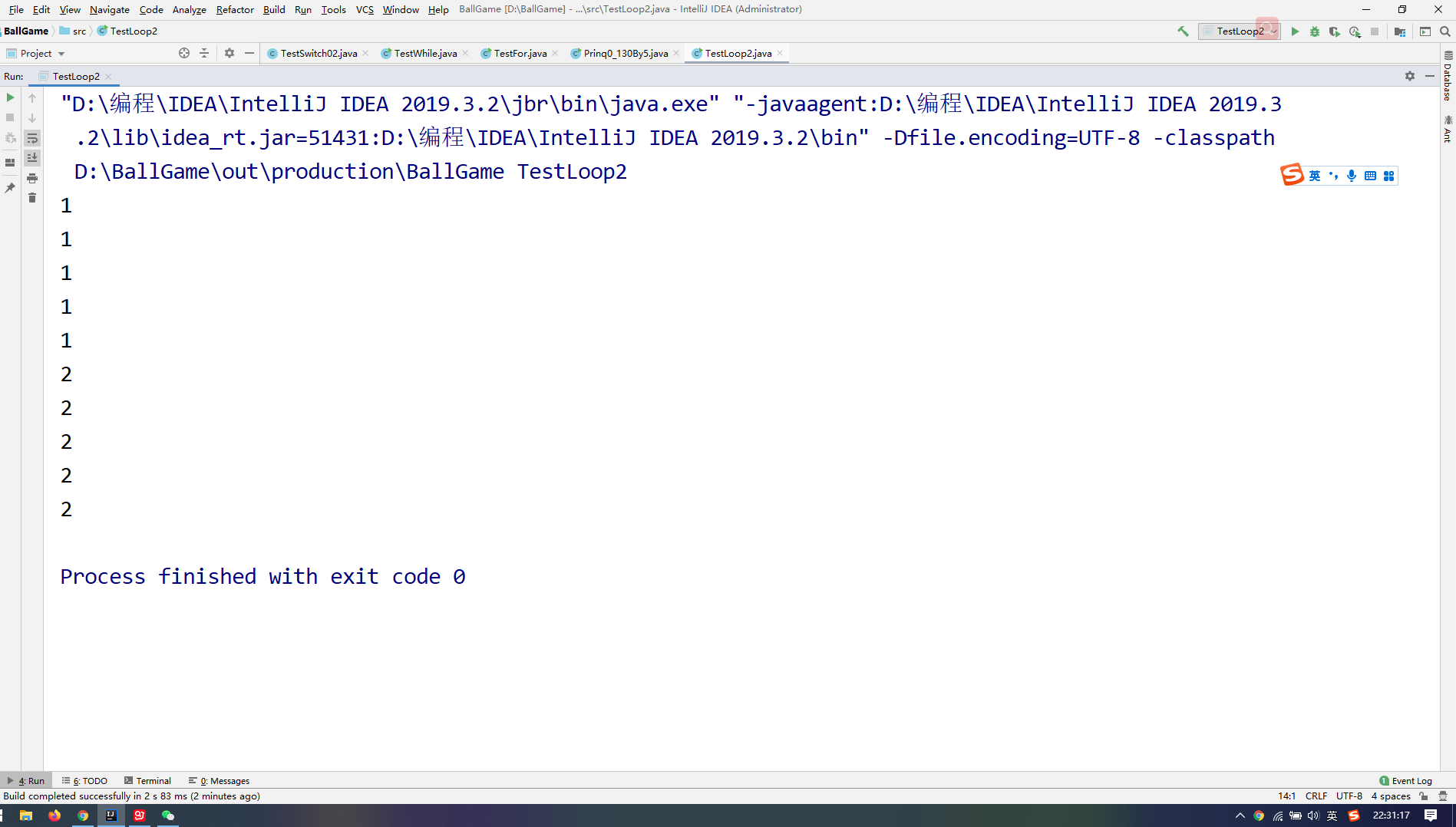Open Project view options gear
This screenshot has height=827, width=1456.
[229, 53]
